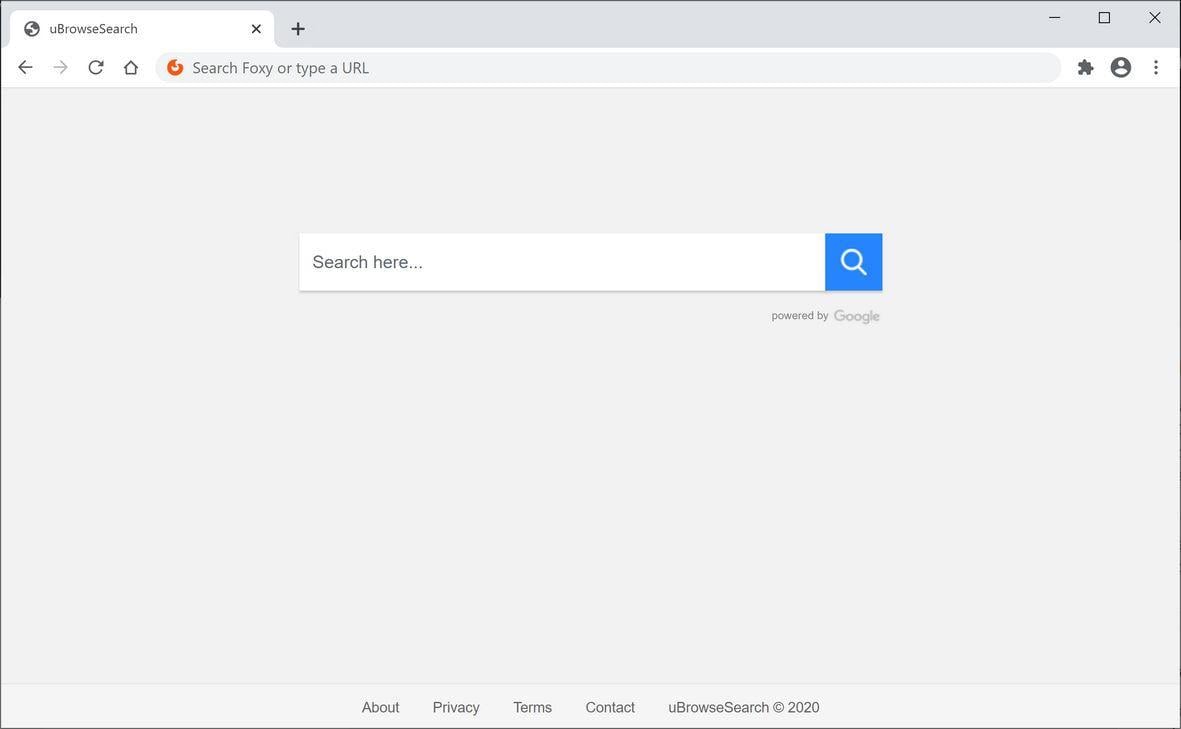Screen dimensions: 1181x729
Task: Click the forward navigation arrow
Action: pyautogui.click(x=61, y=67)
